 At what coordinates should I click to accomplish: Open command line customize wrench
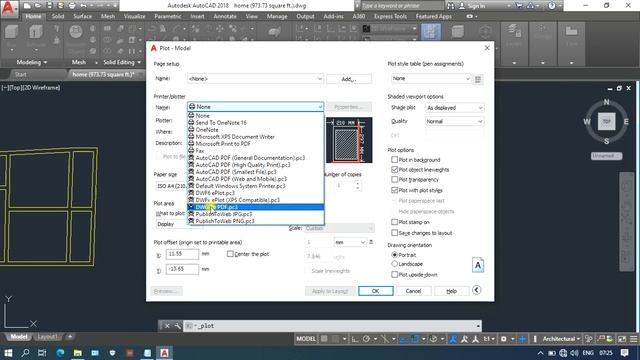(x=177, y=326)
